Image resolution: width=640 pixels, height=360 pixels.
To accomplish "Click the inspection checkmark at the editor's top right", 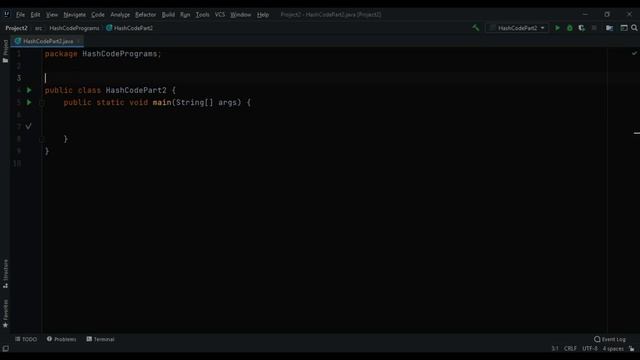I will [x=634, y=53].
